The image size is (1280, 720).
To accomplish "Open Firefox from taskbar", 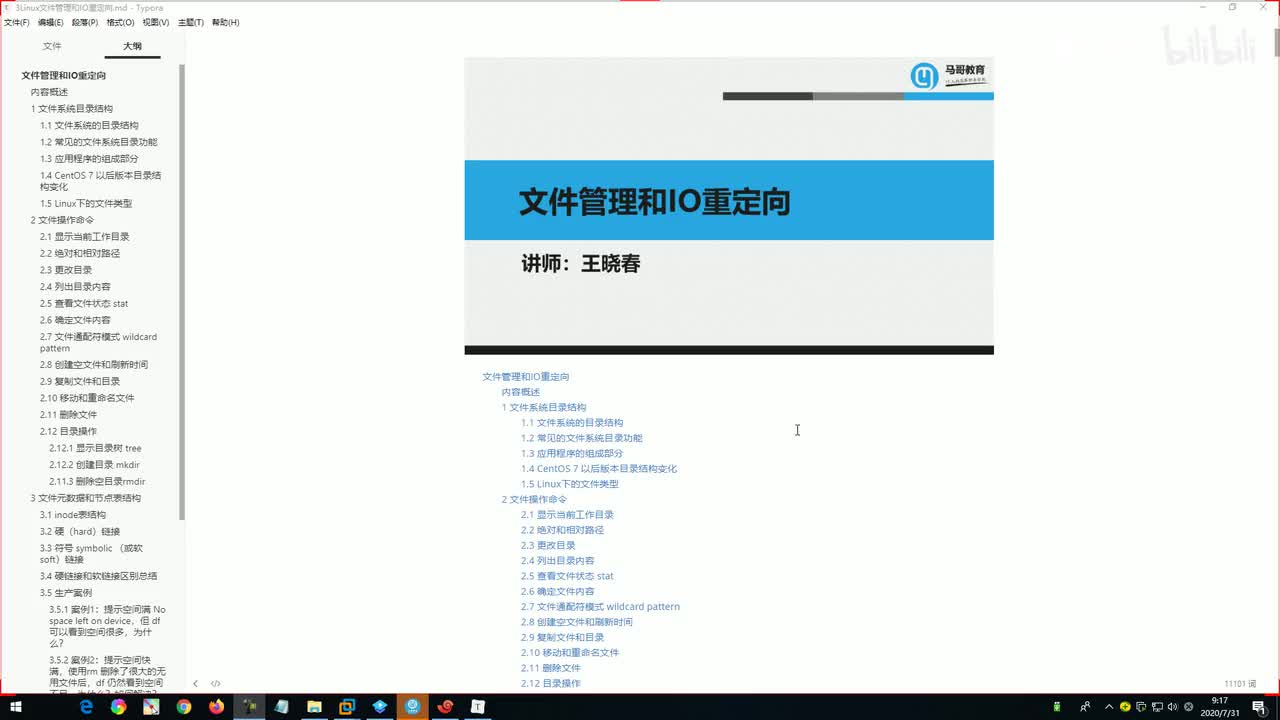I will click(216, 707).
